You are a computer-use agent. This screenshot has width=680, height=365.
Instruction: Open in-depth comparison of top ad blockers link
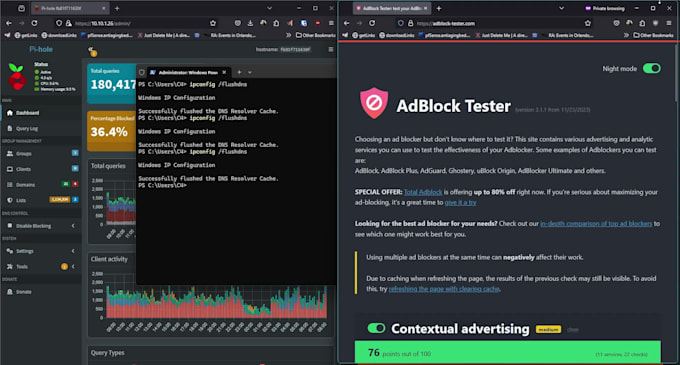click(x=596, y=224)
